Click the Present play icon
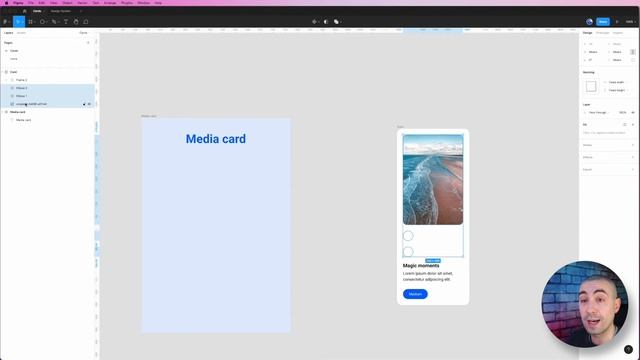 [617, 22]
